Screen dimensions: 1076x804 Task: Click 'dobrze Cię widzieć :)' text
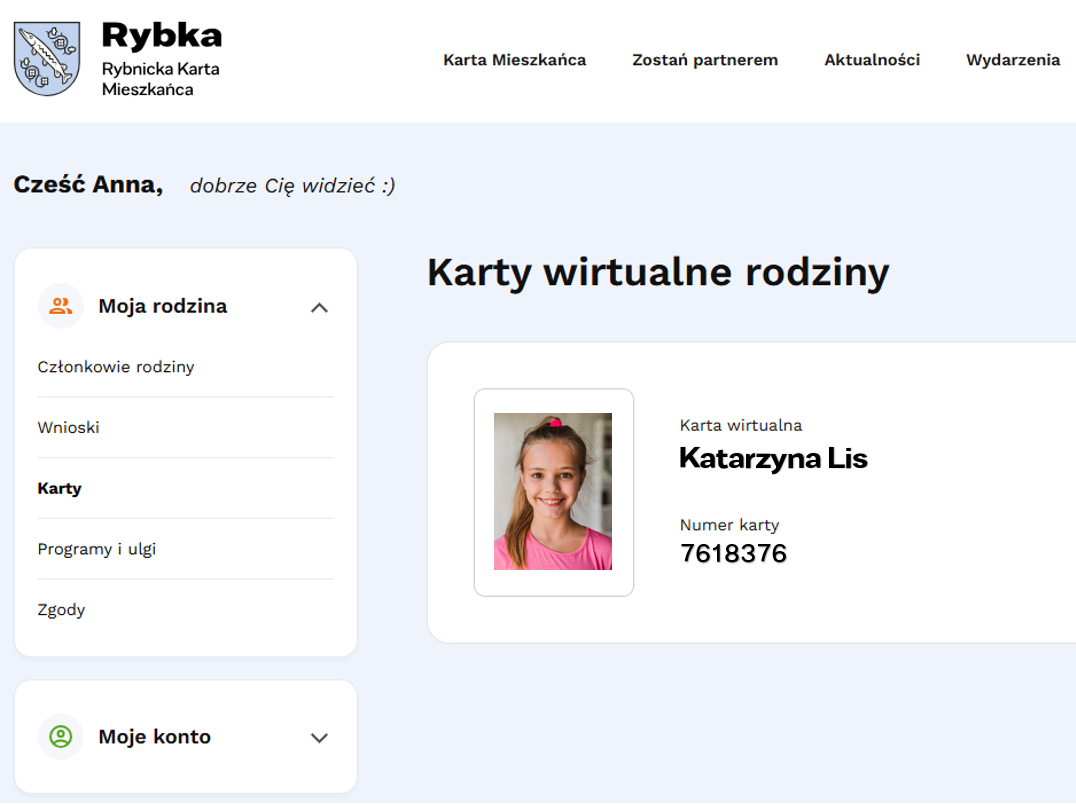[292, 186]
